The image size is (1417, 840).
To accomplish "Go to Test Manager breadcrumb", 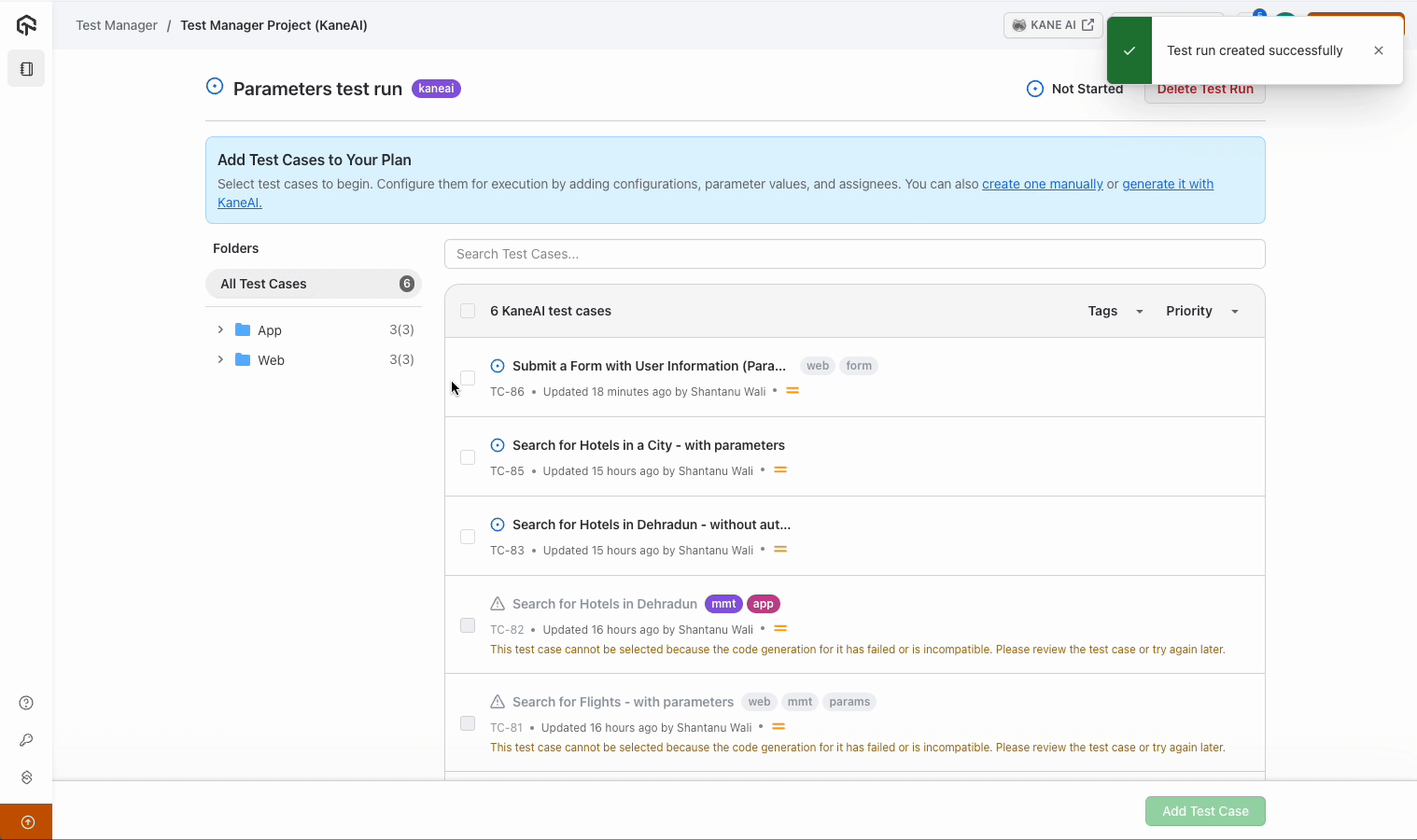I will point(117,25).
